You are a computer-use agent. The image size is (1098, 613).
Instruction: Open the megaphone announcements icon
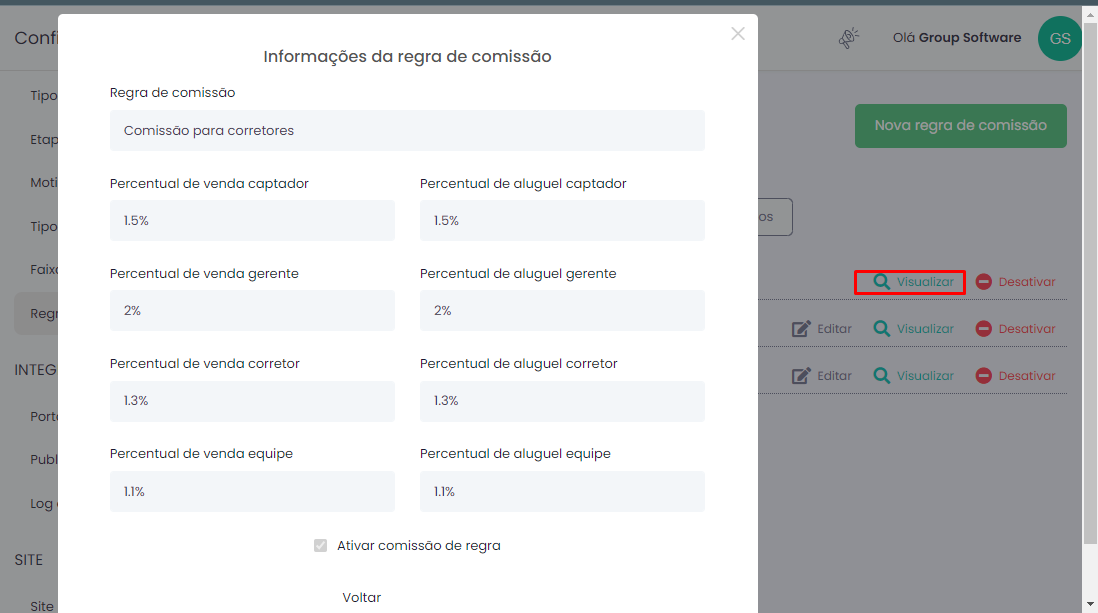(x=849, y=38)
